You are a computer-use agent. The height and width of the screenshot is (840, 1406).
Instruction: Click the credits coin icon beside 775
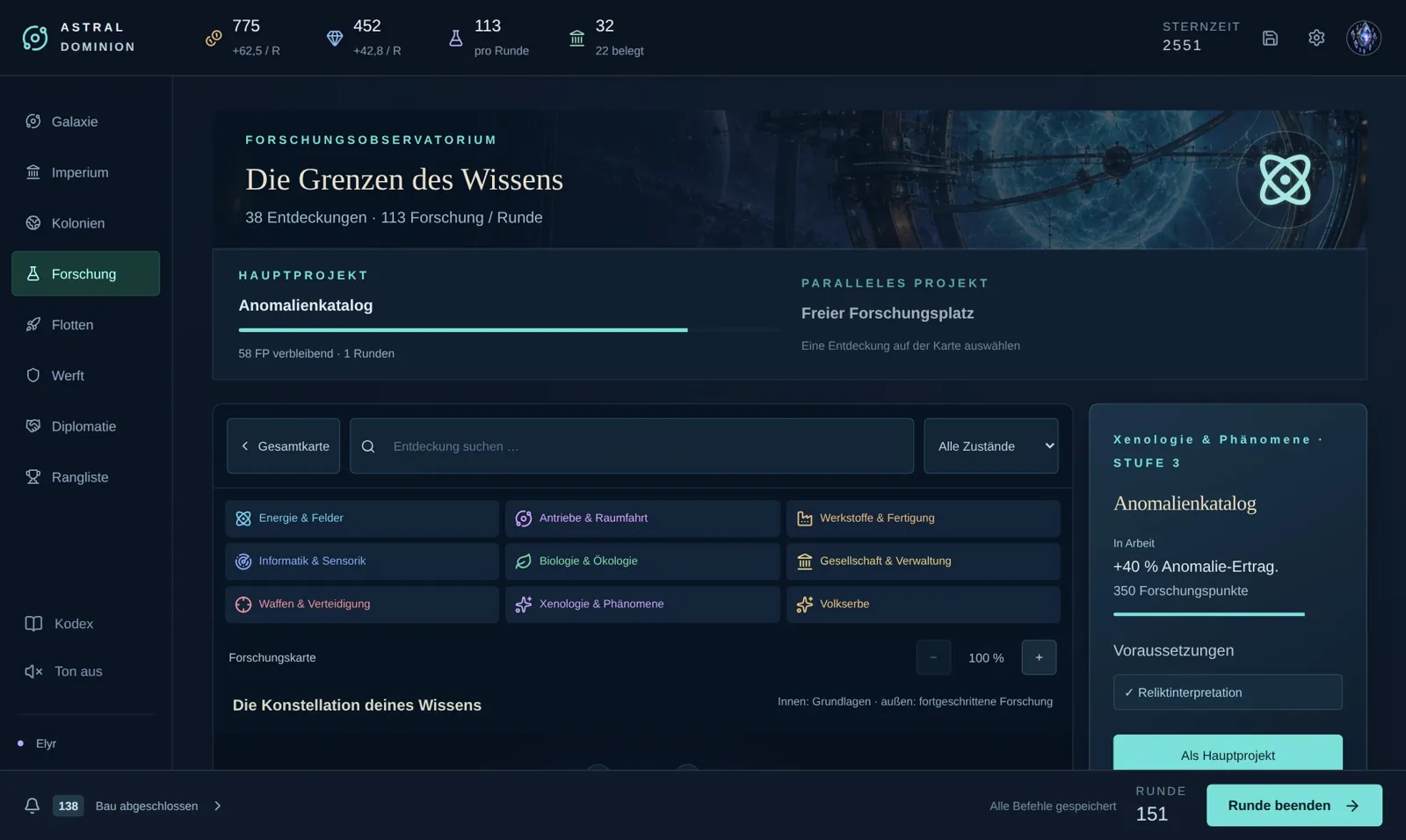coord(214,38)
